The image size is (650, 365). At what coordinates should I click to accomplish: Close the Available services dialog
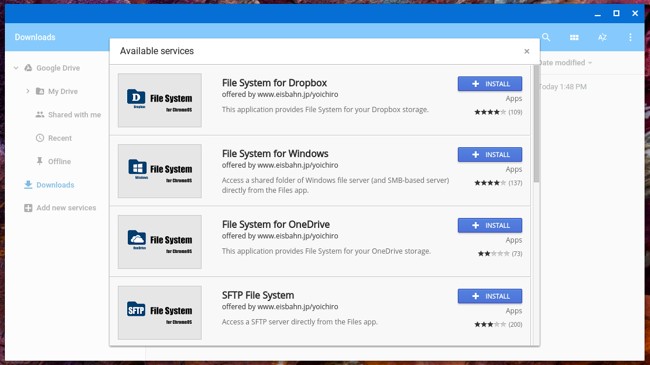526,51
